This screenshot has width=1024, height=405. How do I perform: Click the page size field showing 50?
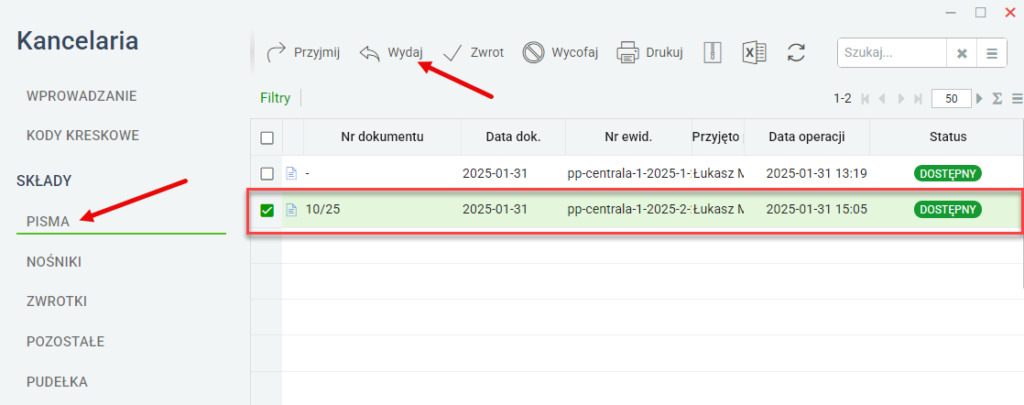(x=952, y=99)
